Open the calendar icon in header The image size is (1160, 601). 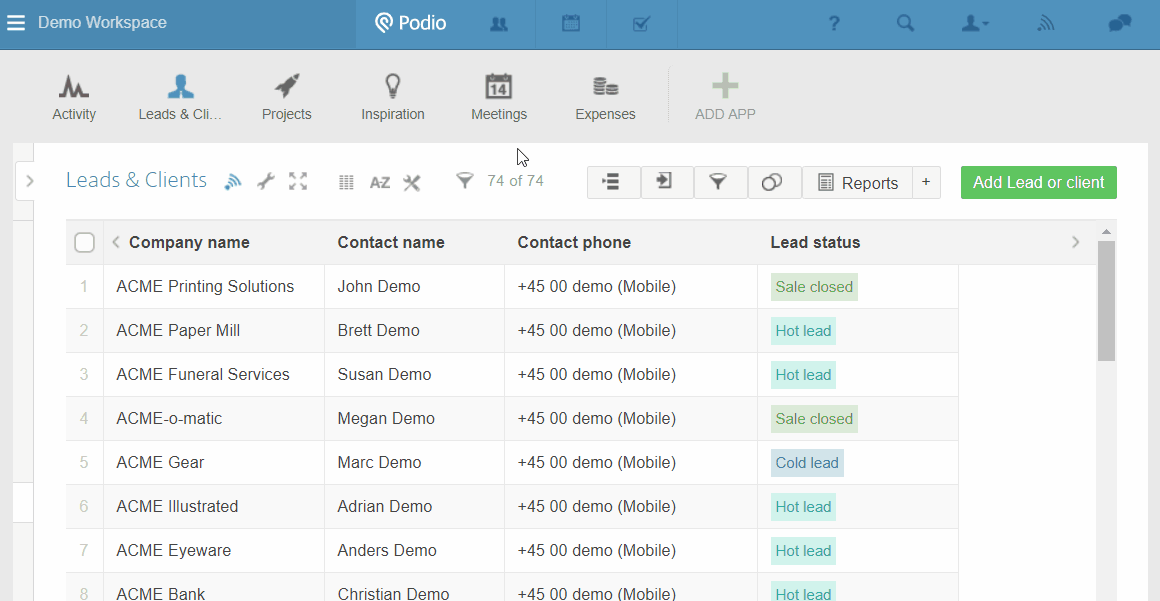point(570,23)
